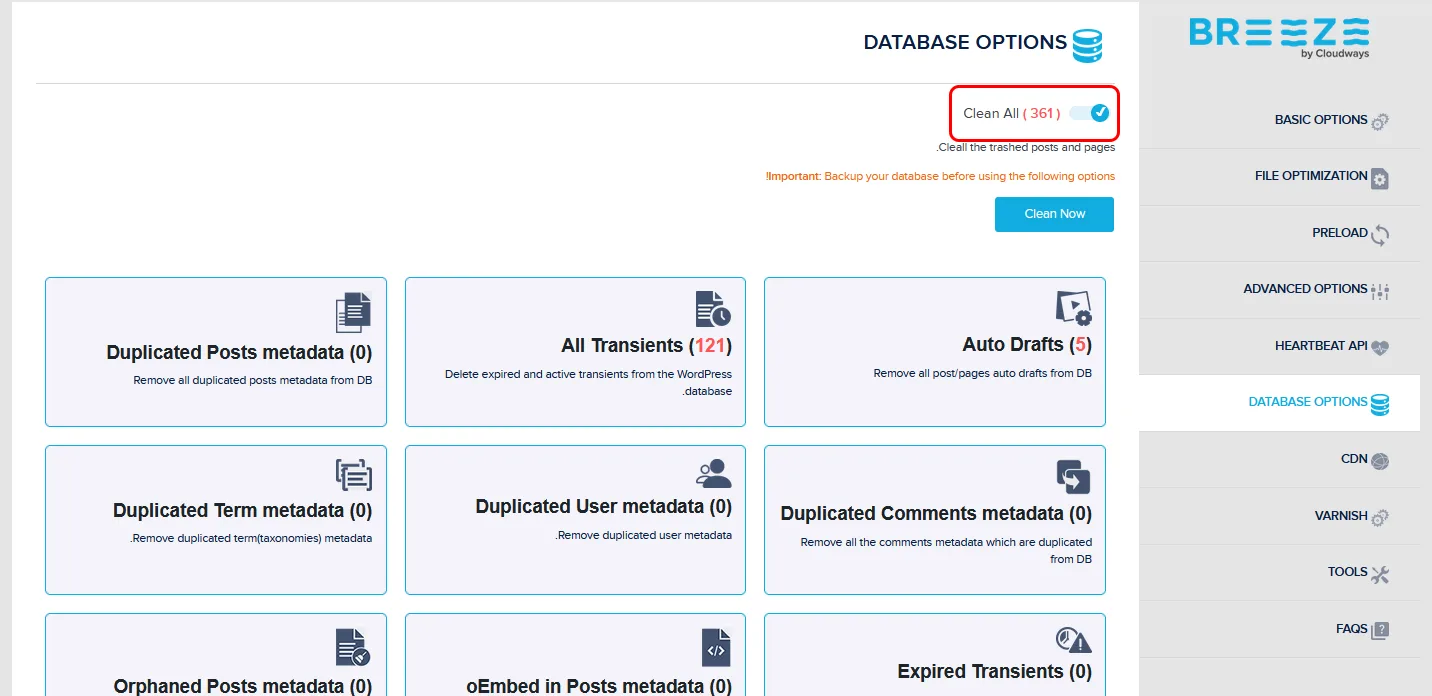Click the Auto Drafts icon

click(1073, 308)
